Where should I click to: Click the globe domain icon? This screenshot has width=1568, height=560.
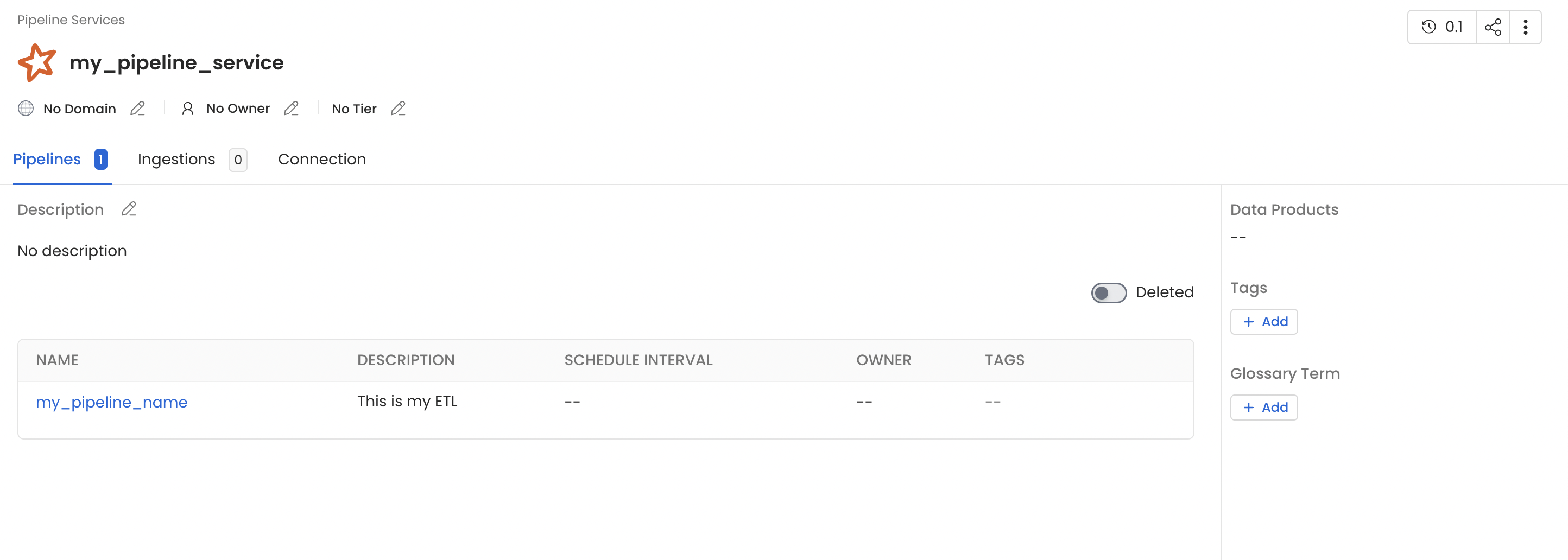coord(26,109)
